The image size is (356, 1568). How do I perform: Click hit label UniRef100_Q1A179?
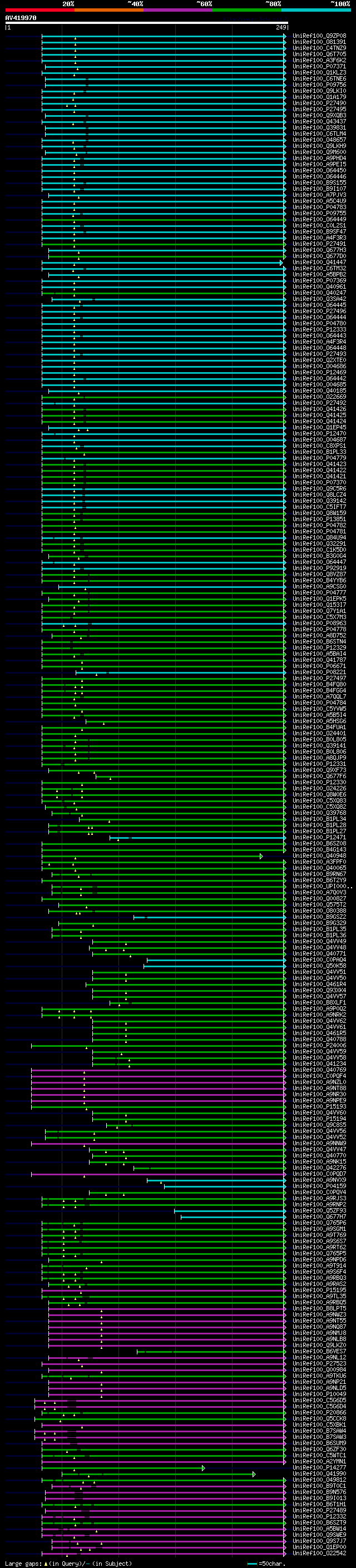[x=319, y=97]
